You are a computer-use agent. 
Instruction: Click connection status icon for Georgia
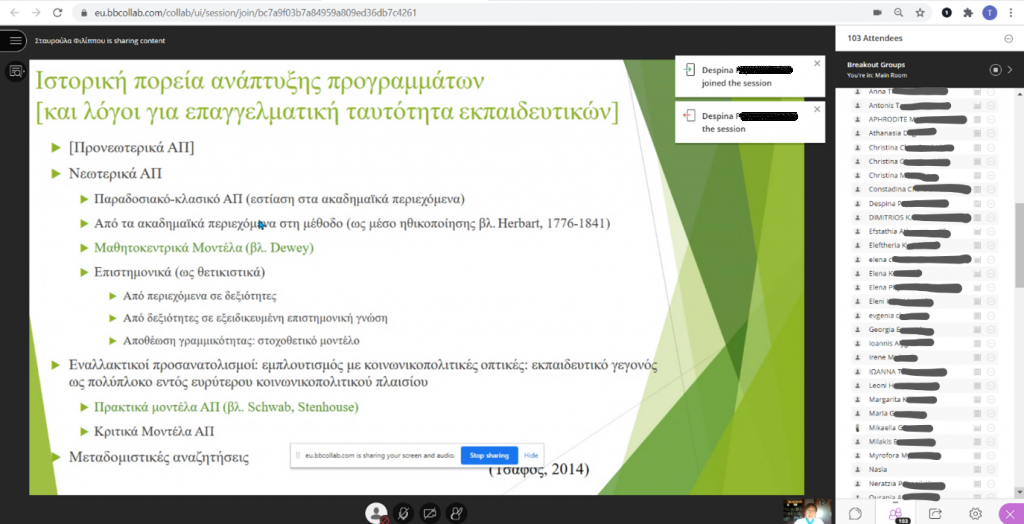pos(978,330)
